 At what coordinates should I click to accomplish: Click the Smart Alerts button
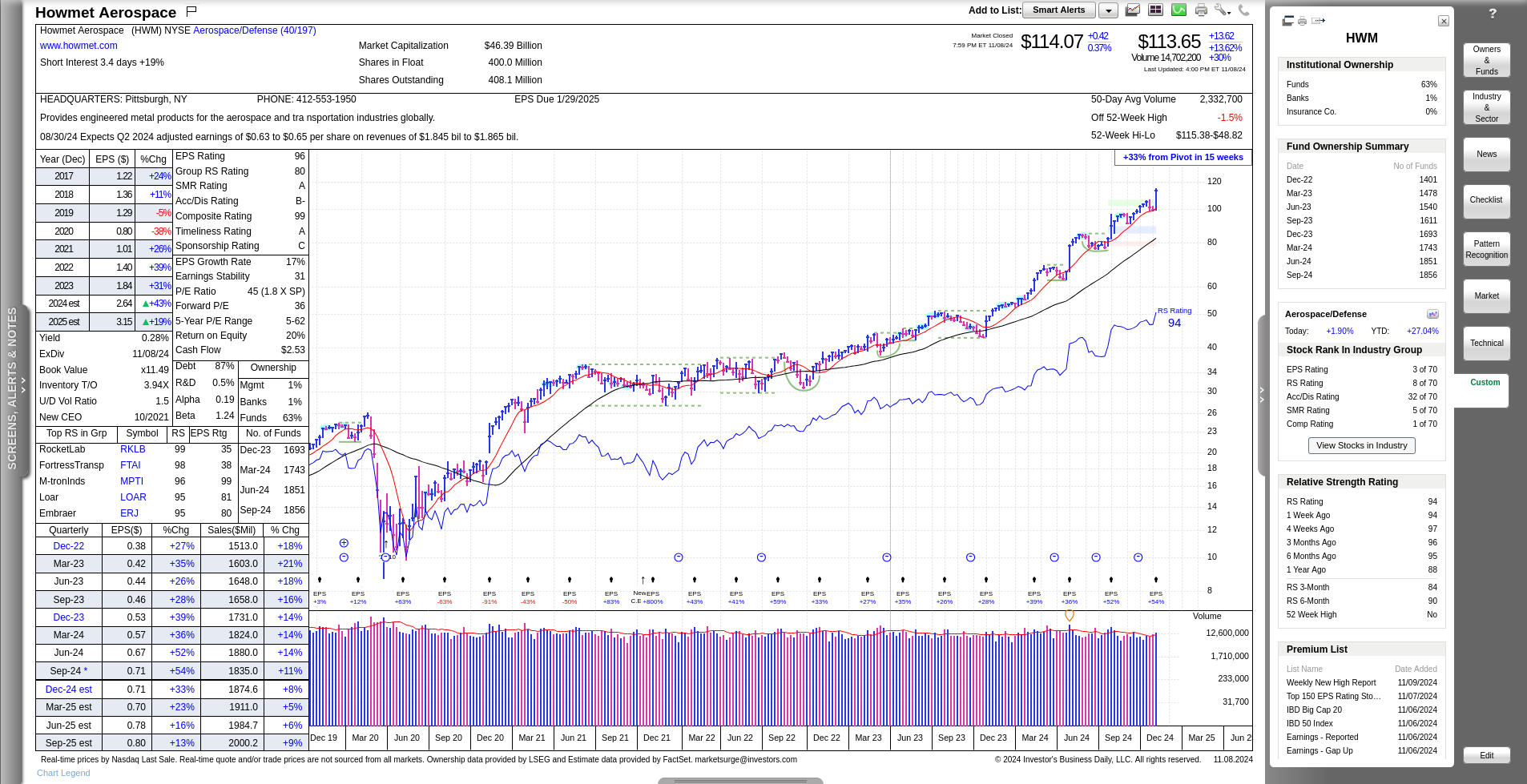1058,10
